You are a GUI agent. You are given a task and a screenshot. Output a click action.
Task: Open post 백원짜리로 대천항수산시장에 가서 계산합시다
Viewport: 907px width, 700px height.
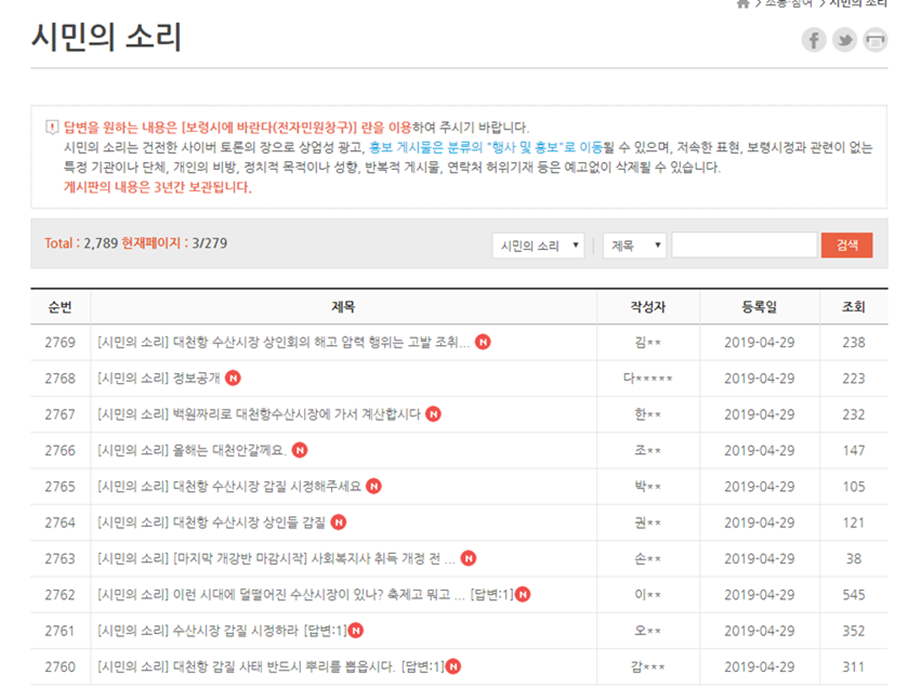tap(259, 414)
